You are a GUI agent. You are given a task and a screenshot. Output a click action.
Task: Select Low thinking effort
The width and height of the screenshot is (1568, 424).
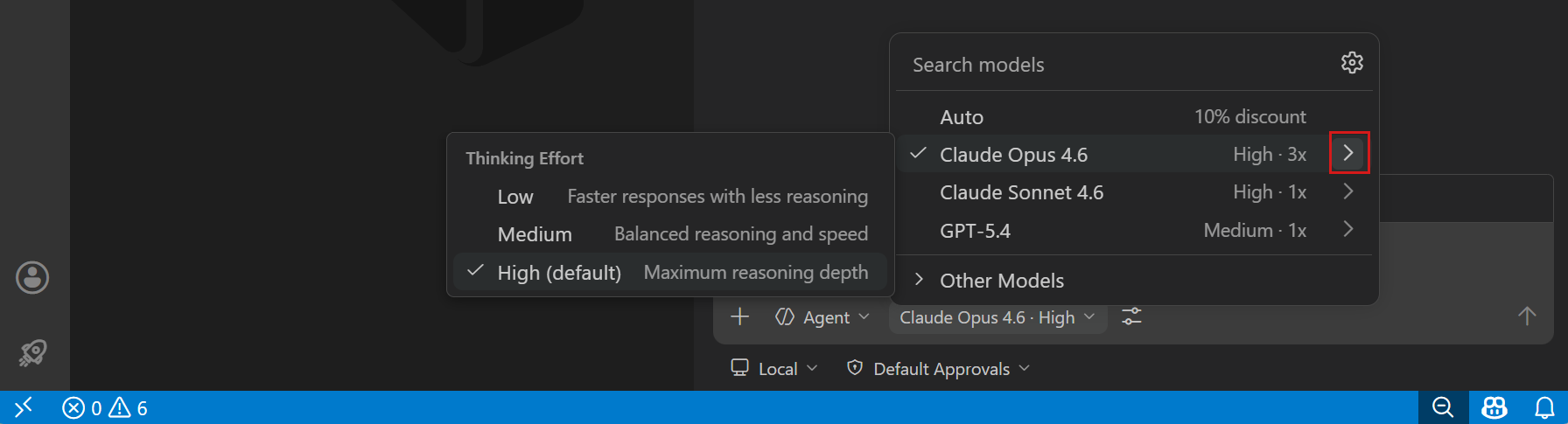[670, 197]
